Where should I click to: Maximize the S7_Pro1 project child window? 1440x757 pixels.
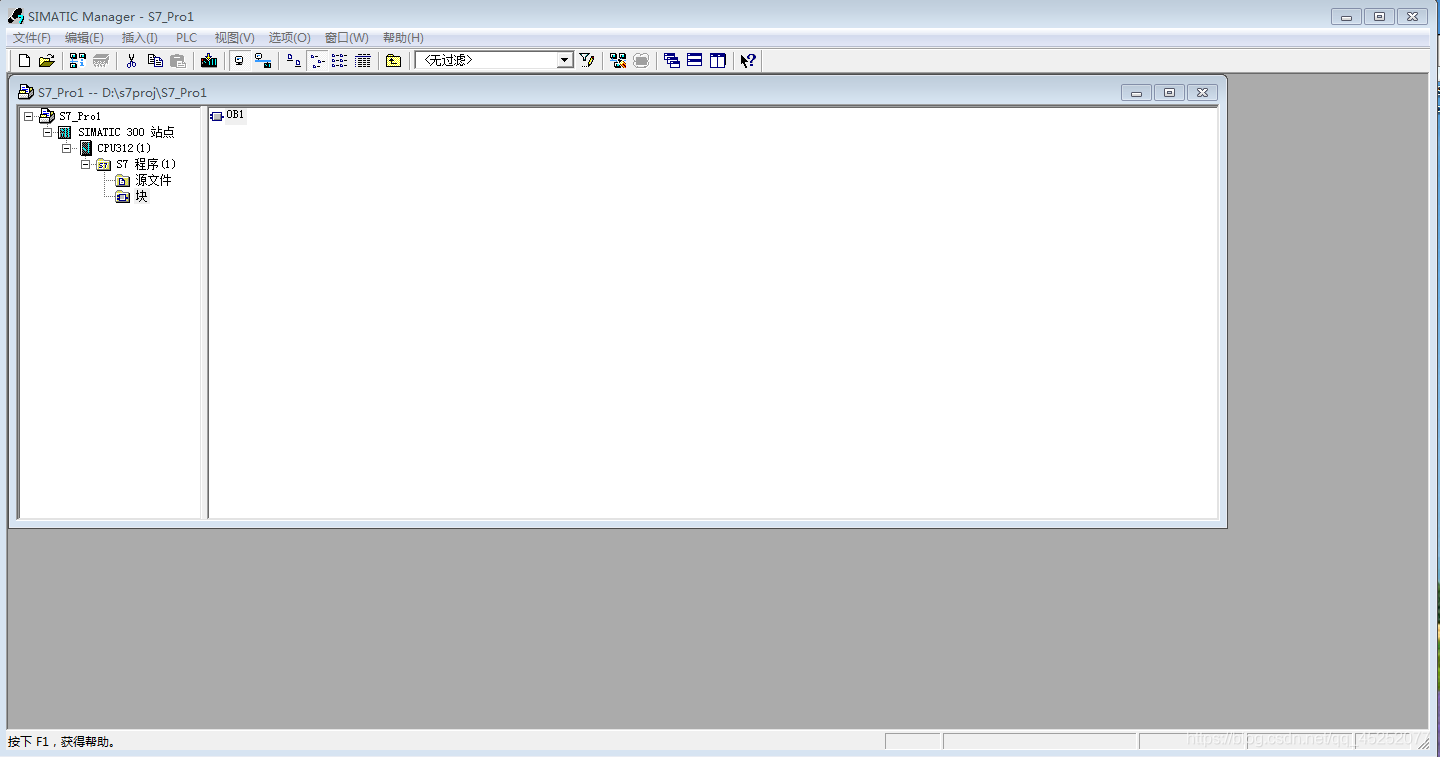pyautogui.click(x=1169, y=92)
